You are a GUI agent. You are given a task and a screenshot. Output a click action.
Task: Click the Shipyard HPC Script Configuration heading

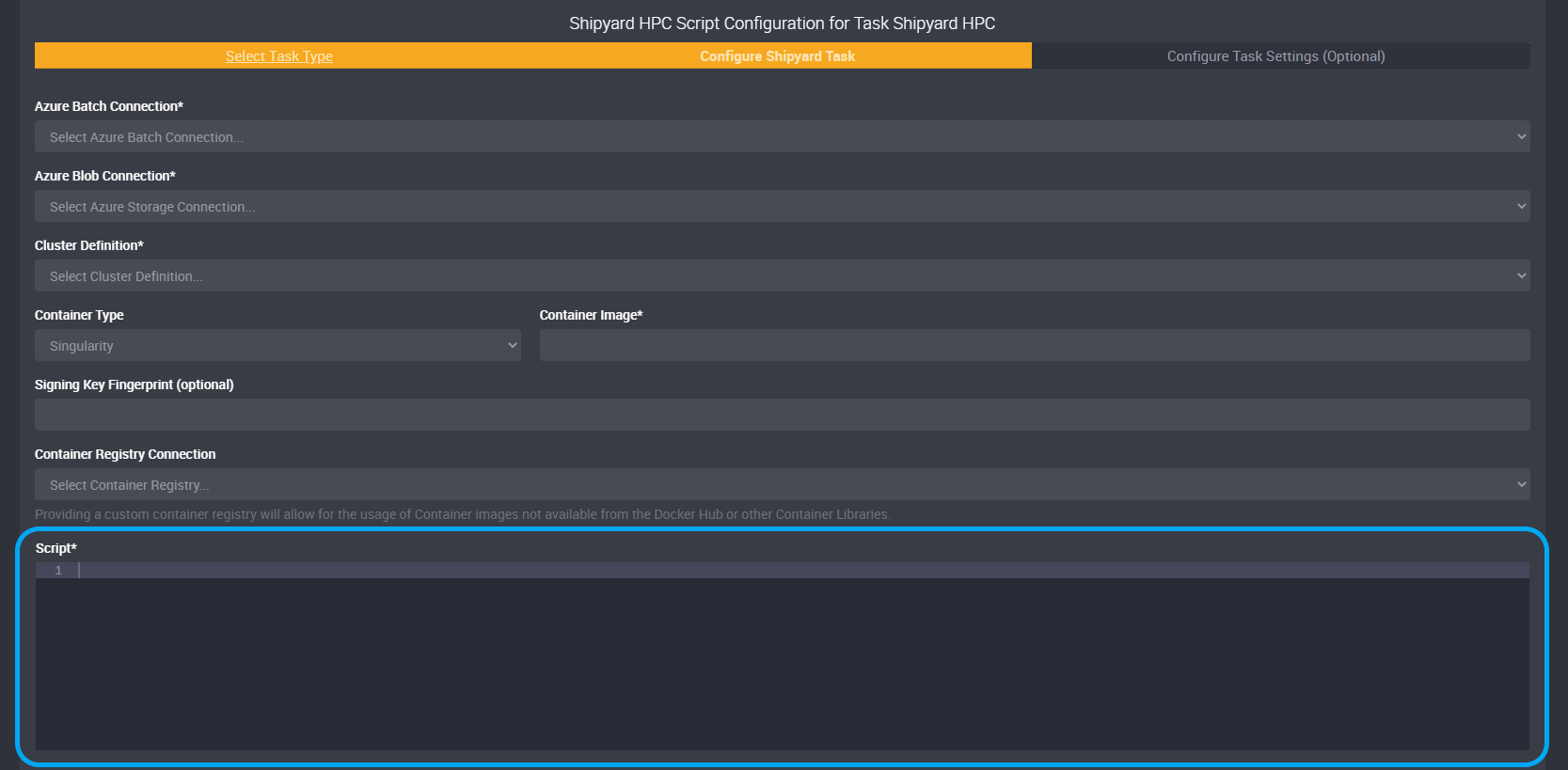coord(782,24)
